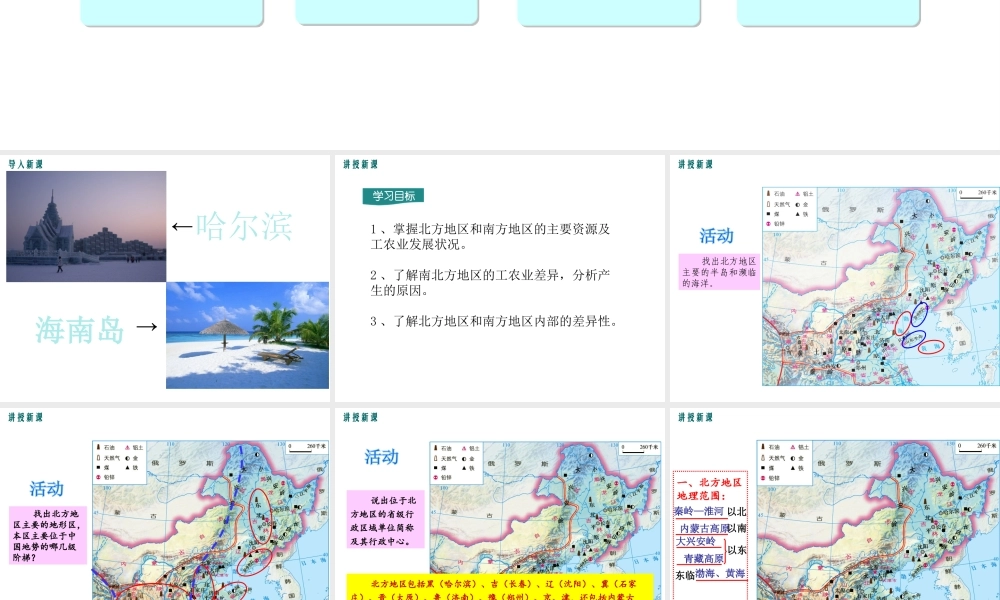1000x600 pixels.
Task: Select the teal 学习目标 badge
Action: [393, 196]
